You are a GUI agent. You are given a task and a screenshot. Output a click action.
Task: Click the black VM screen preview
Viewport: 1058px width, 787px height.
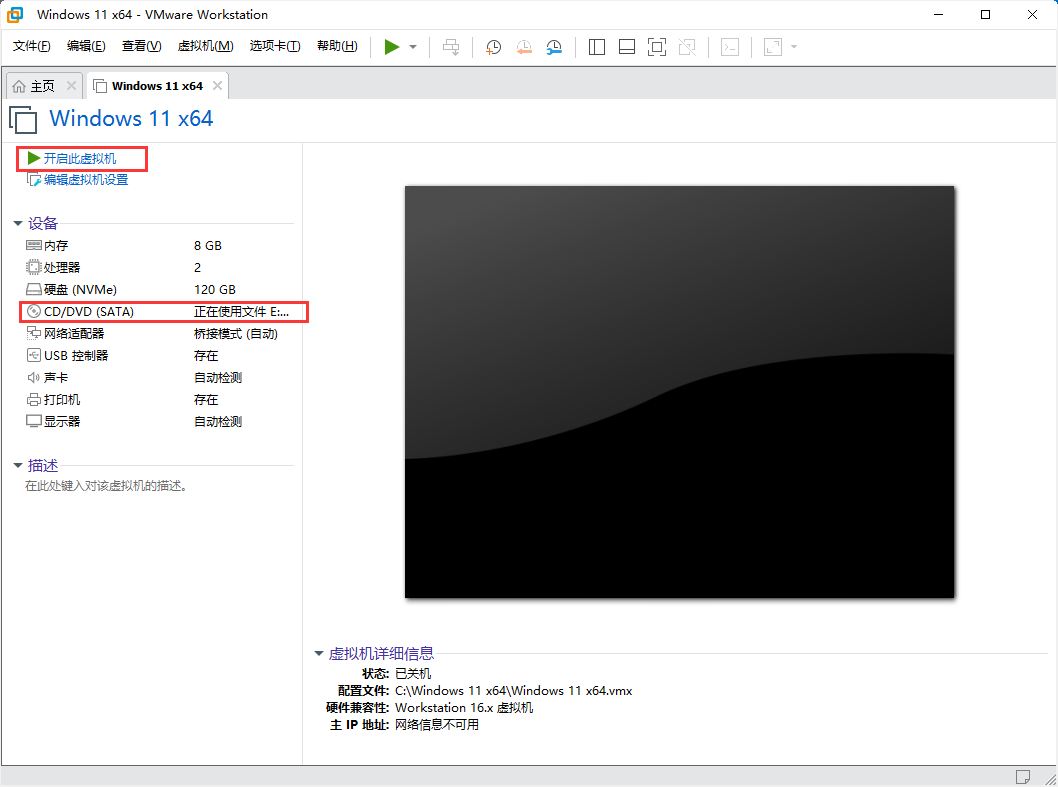pyautogui.click(x=679, y=392)
